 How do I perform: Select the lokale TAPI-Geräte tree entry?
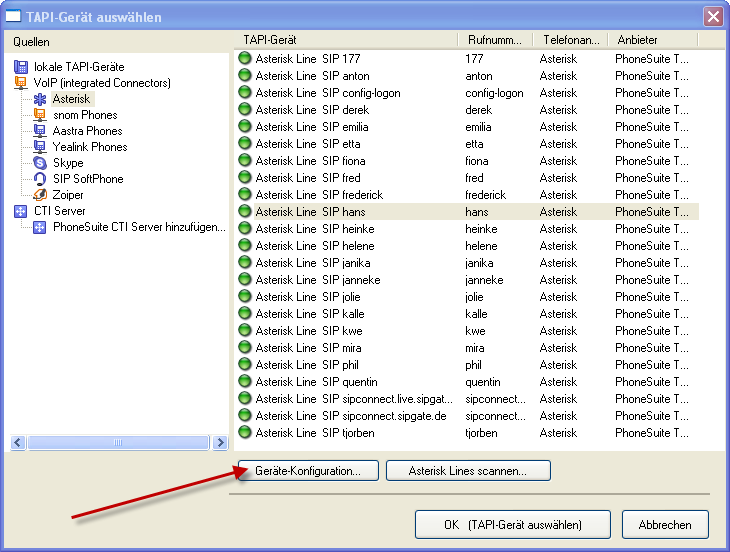[79, 67]
